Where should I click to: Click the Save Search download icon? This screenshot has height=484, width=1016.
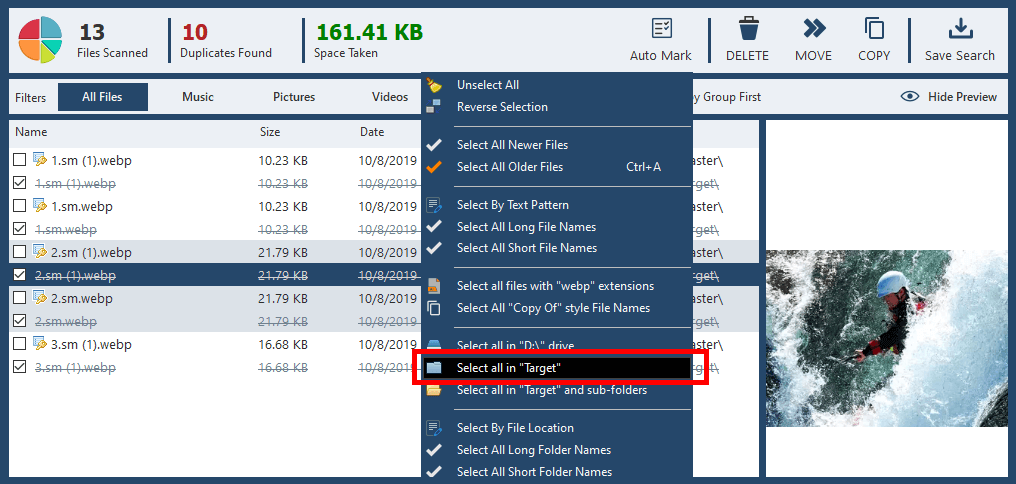pos(959,29)
